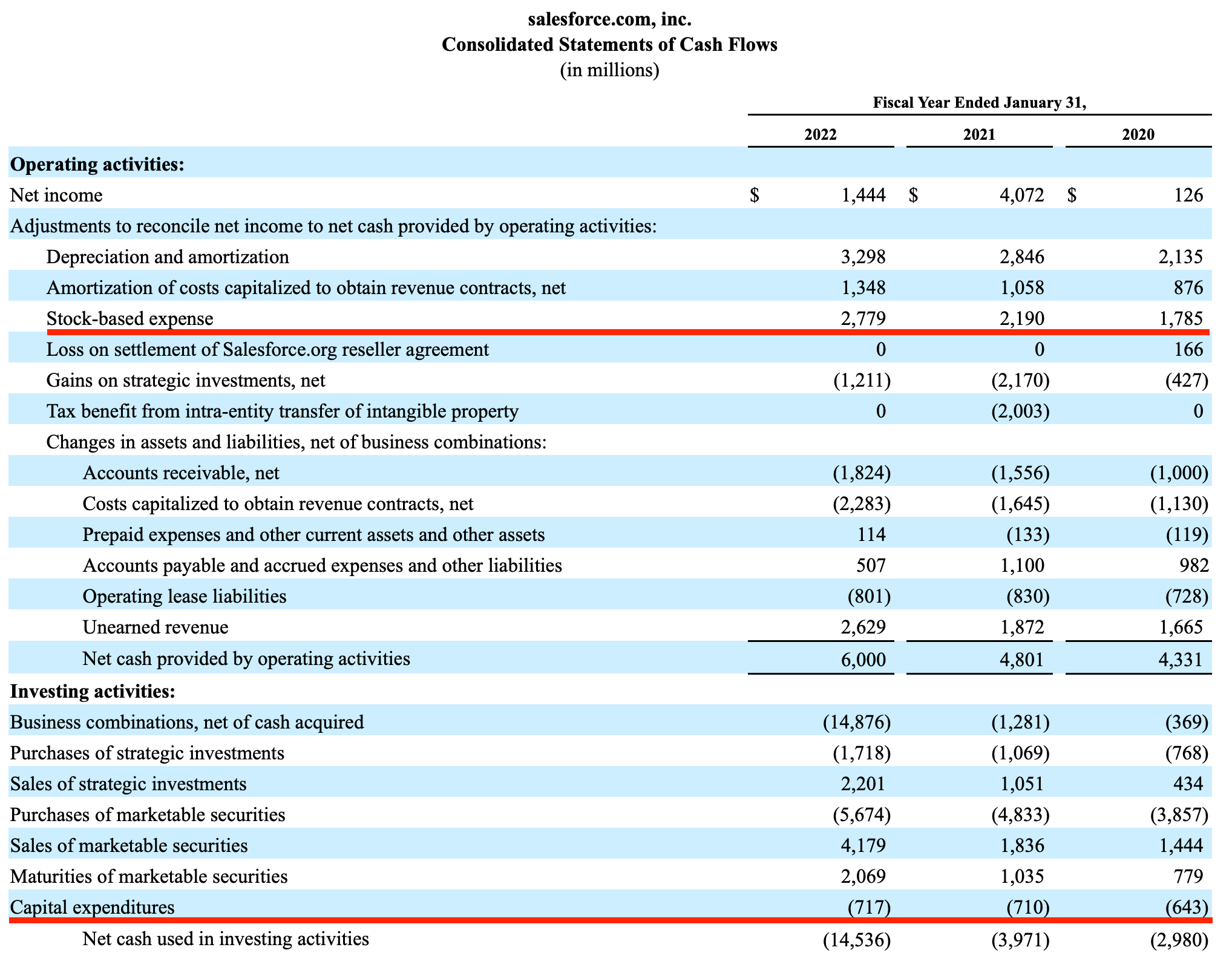Click 'Purchases of strategic investments' label
Image resolution: width=1232 pixels, height=953 pixels.
147,753
